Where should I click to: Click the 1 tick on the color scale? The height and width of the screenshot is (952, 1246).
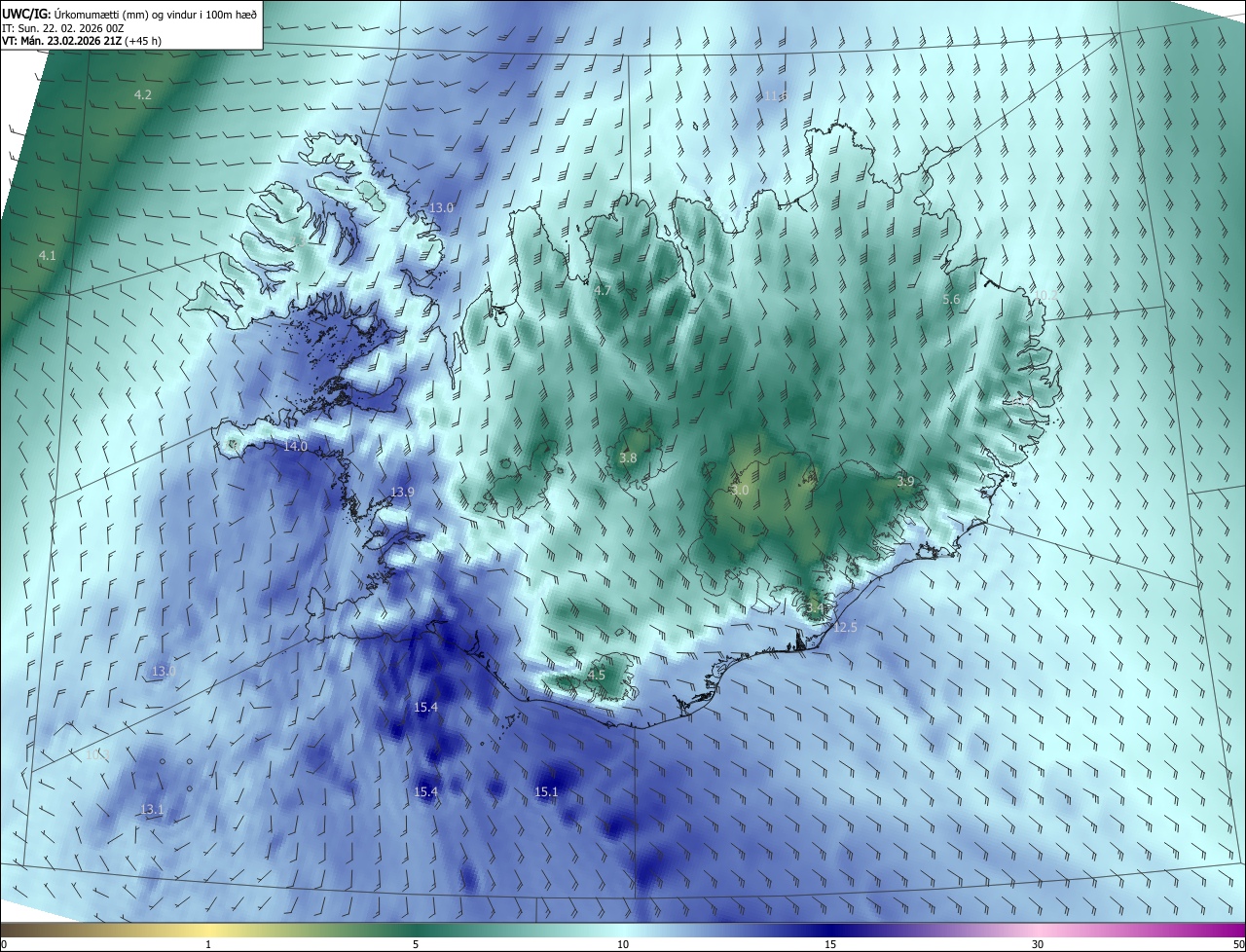[x=208, y=944]
